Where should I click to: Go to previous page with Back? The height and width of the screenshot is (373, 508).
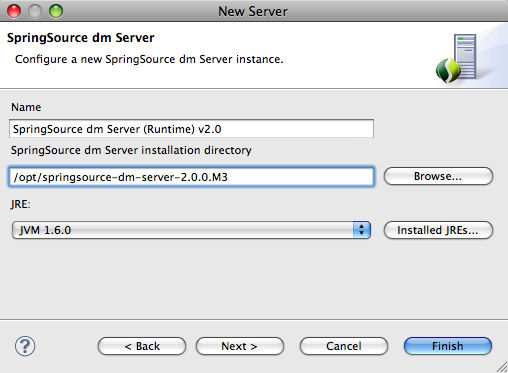click(142, 346)
